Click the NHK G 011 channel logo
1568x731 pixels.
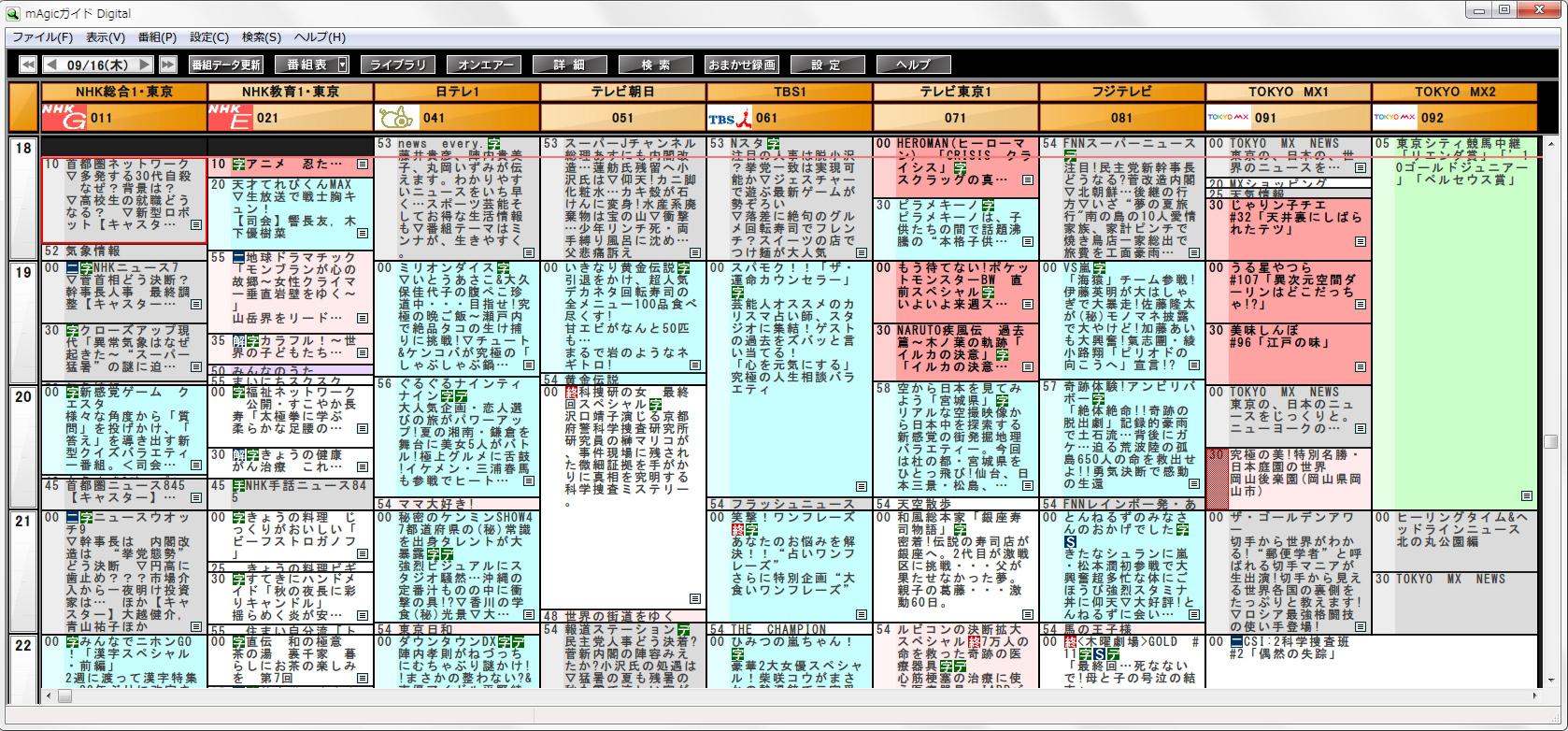pos(64,117)
